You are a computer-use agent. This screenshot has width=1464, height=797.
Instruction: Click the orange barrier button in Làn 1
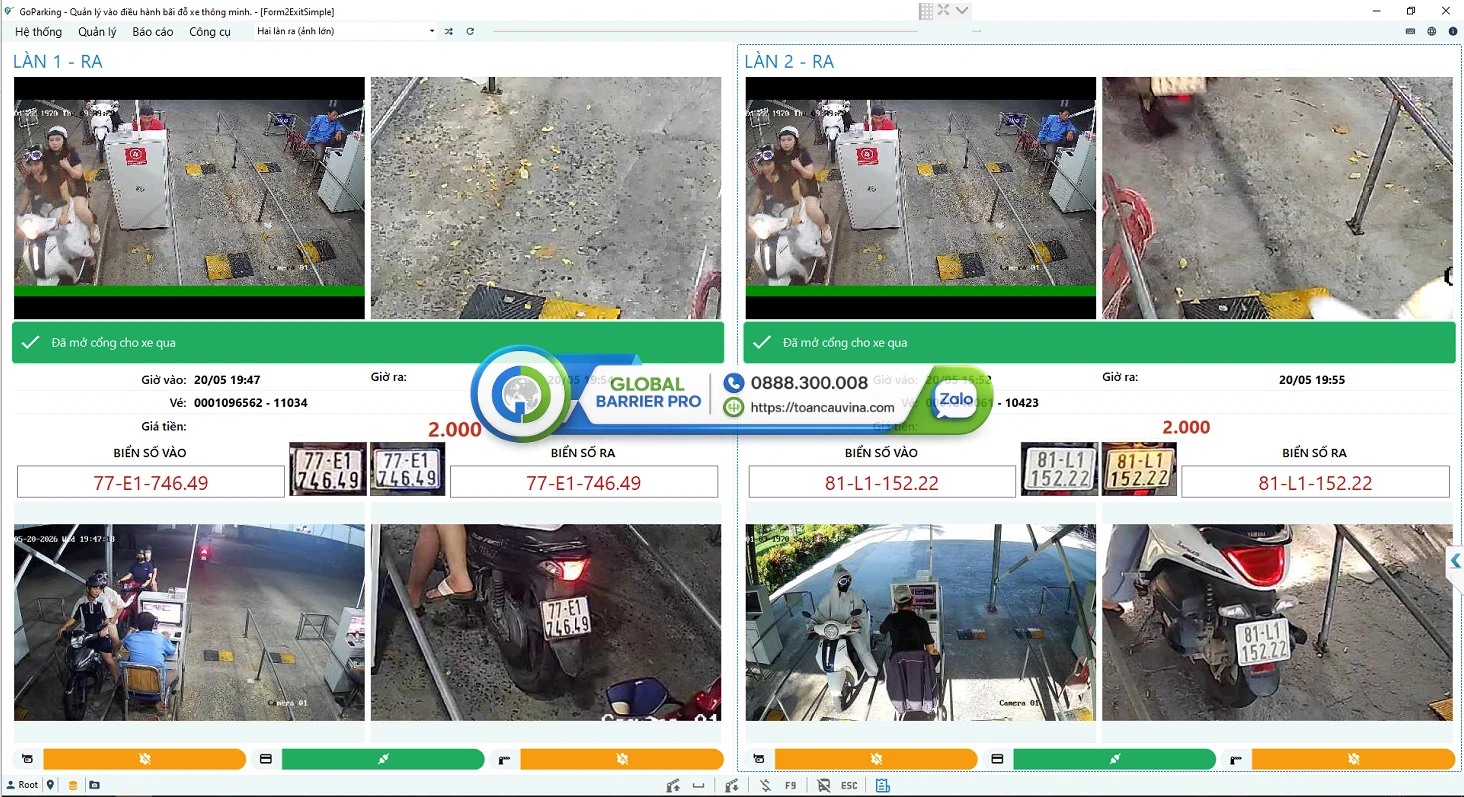(x=622, y=759)
